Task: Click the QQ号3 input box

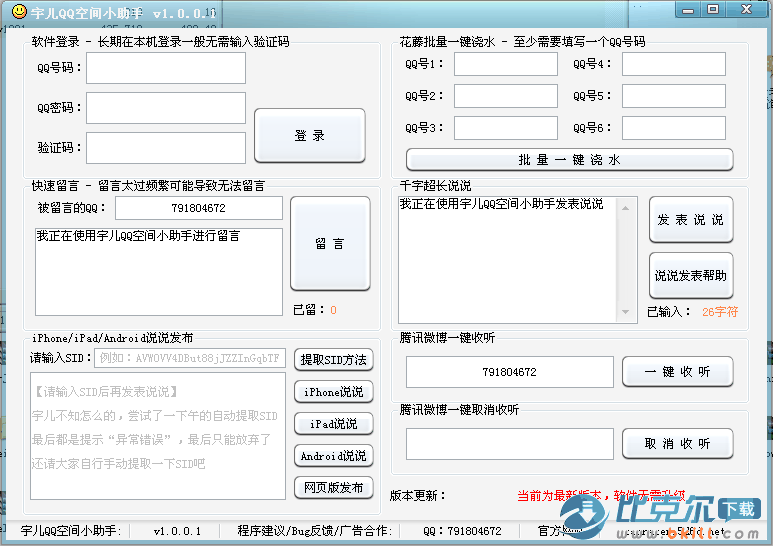Action: click(506, 128)
